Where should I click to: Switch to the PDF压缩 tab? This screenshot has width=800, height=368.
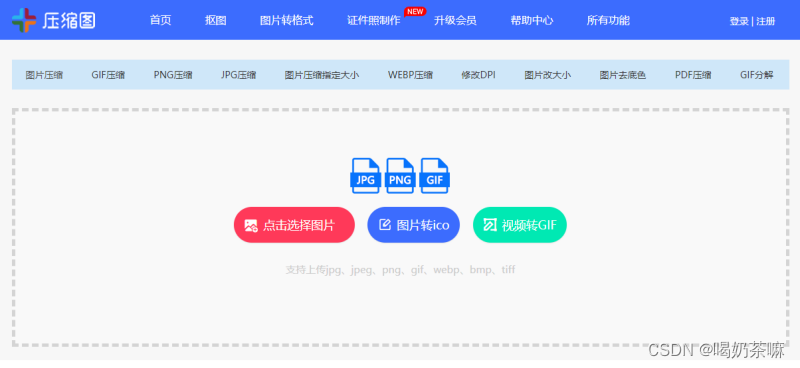[693, 75]
